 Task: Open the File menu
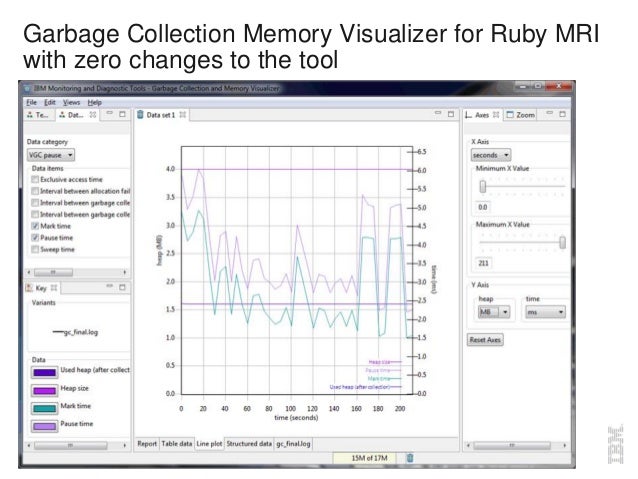point(31,102)
